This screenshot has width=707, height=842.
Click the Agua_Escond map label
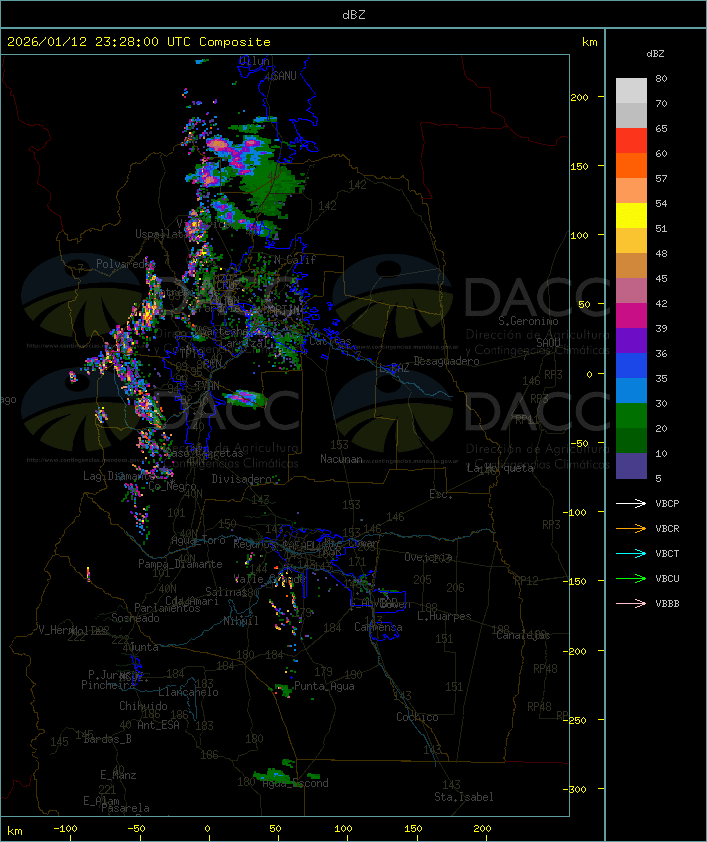click(295, 783)
